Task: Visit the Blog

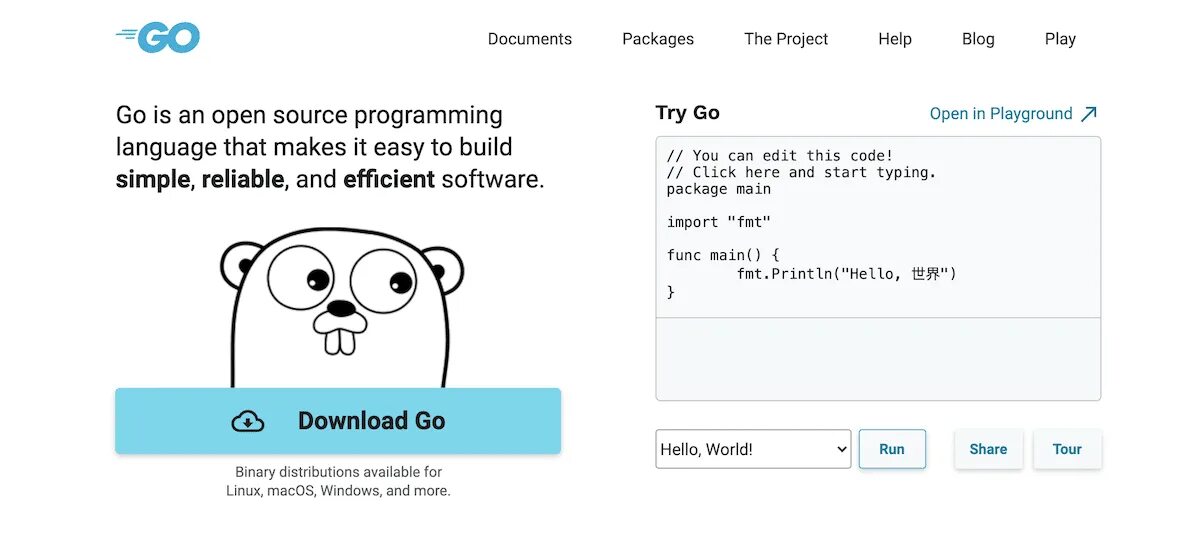Action: pyautogui.click(x=978, y=39)
